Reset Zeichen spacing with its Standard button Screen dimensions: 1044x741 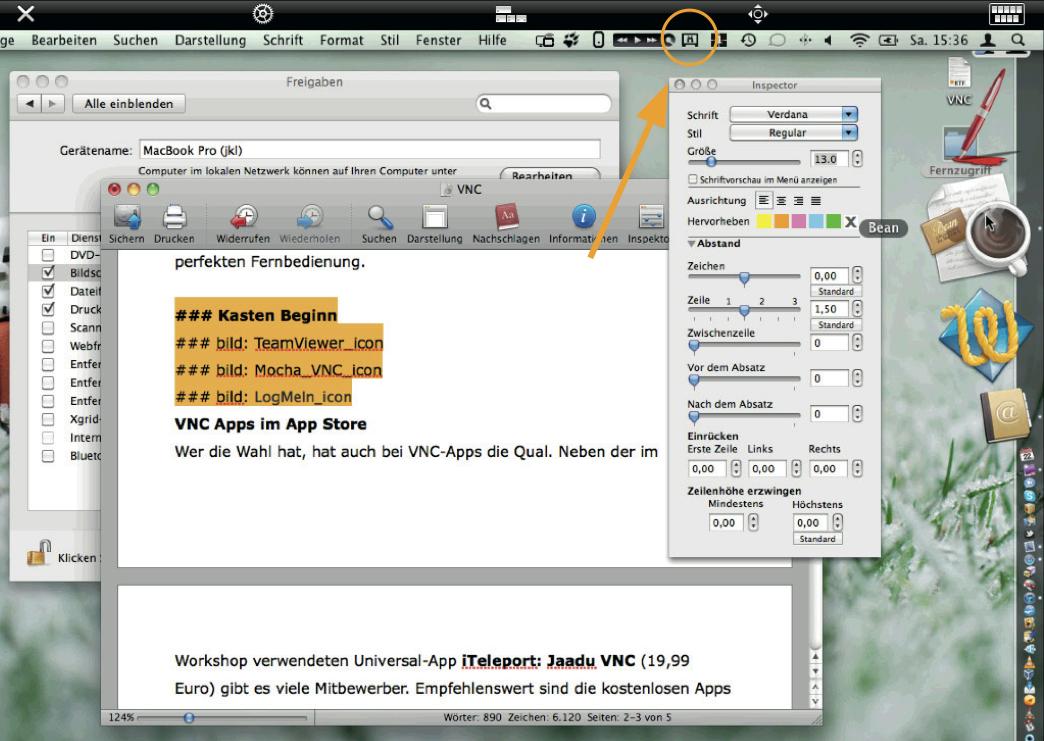point(836,292)
